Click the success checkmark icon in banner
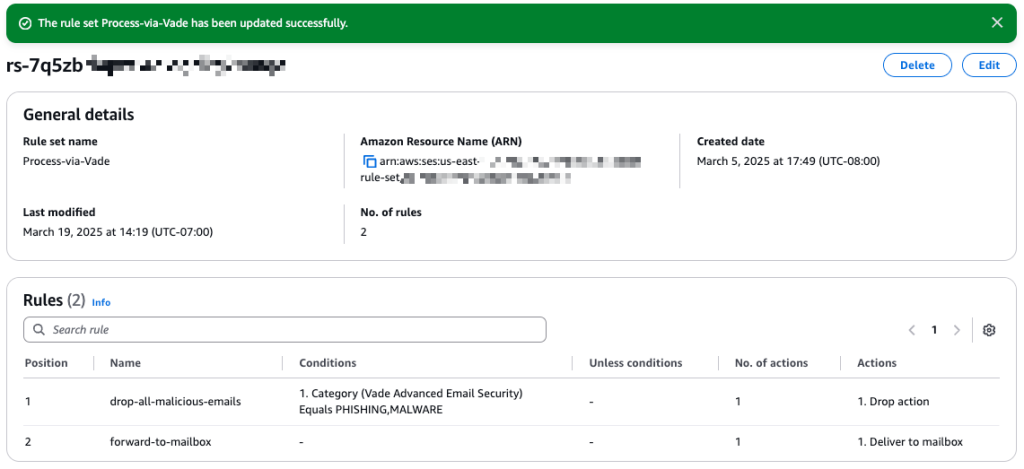 pos(25,23)
